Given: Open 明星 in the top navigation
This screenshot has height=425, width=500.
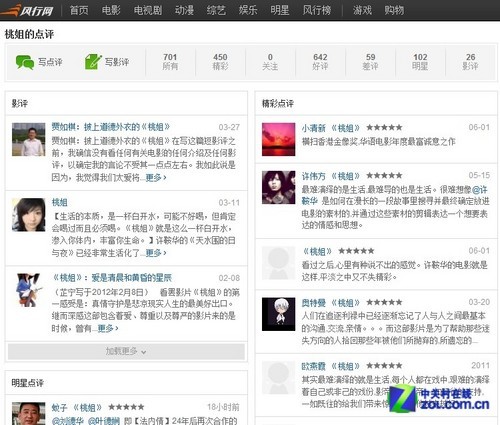Looking at the screenshot, I should (x=280, y=10).
